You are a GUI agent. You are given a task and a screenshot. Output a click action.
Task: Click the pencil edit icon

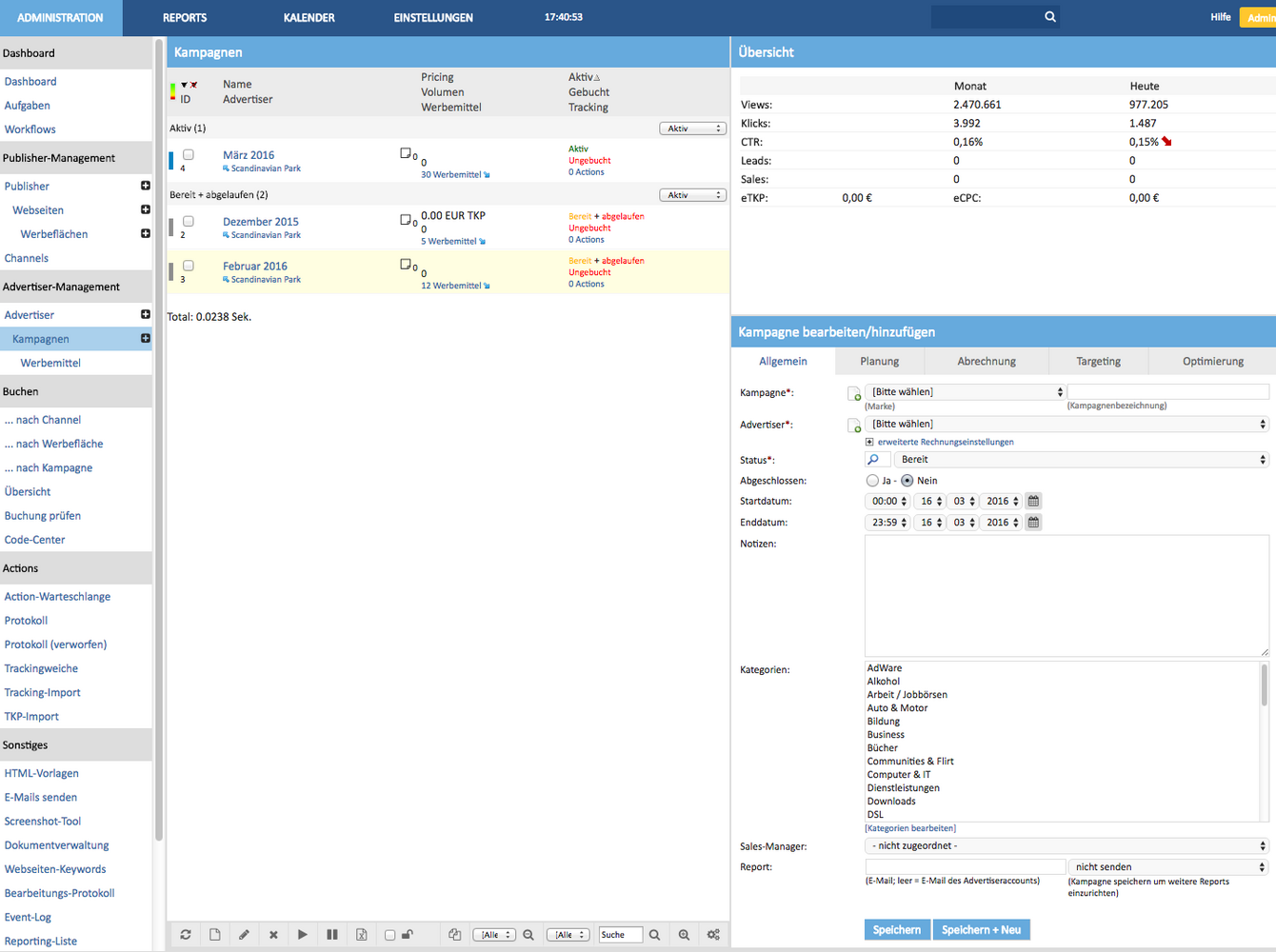click(244, 935)
